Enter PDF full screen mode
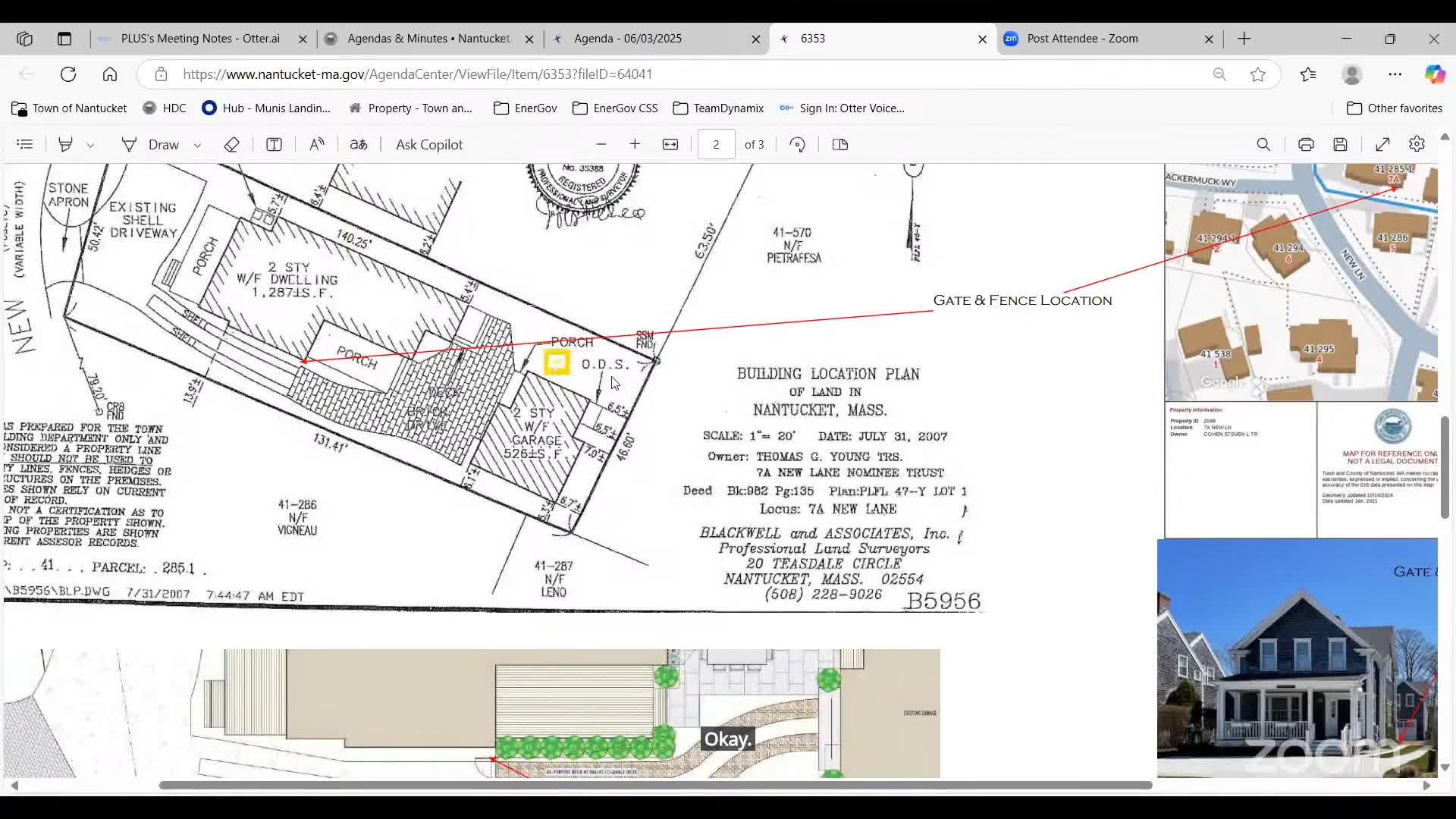Screen dimensions: 1456x819 (1383, 144)
